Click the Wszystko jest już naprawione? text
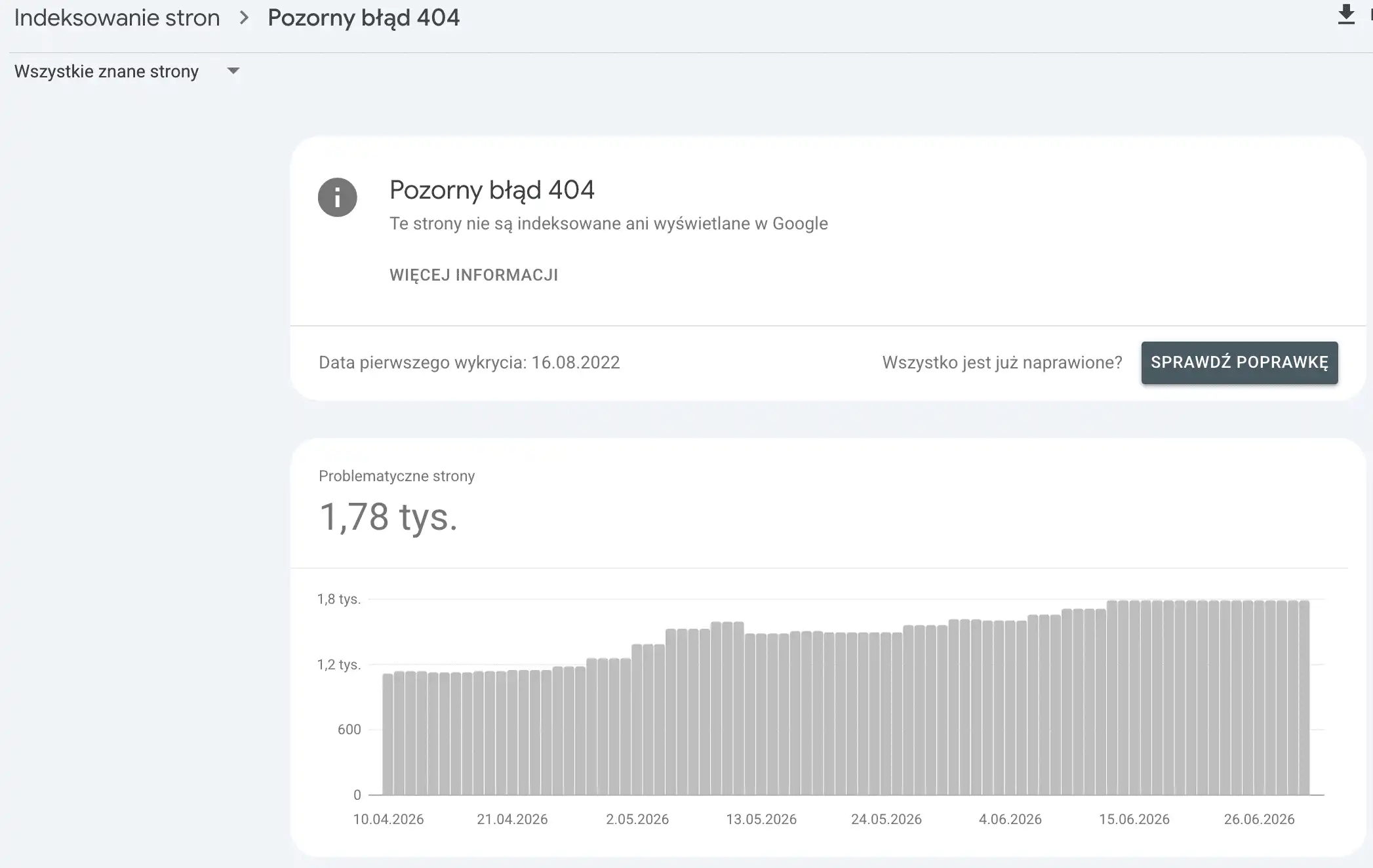Viewport: 1373px width, 868px height. pyautogui.click(x=1002, y=363)
